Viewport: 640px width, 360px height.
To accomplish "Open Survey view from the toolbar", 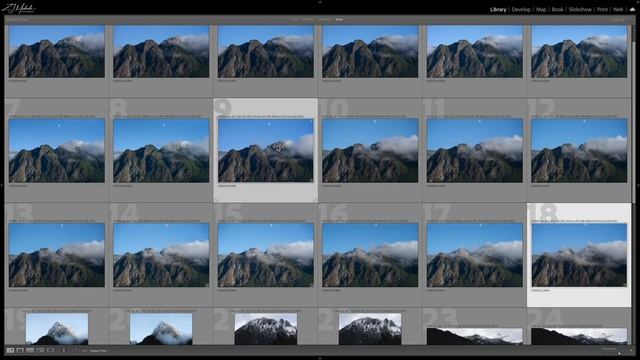I will (40, 350).
